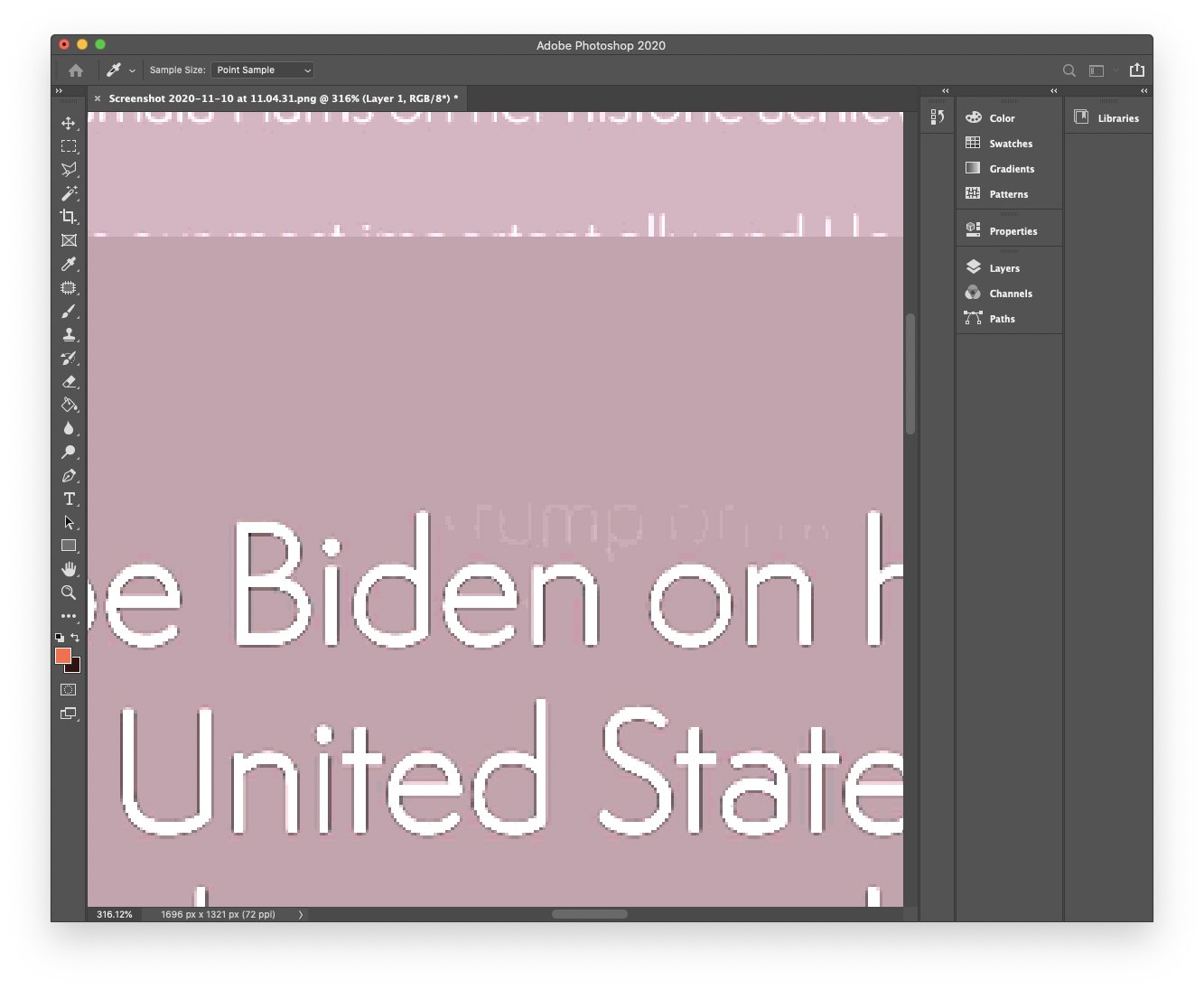Select the Dodge tool
The width and height of the screenshot is (1204, 989).
pos(69,452)
